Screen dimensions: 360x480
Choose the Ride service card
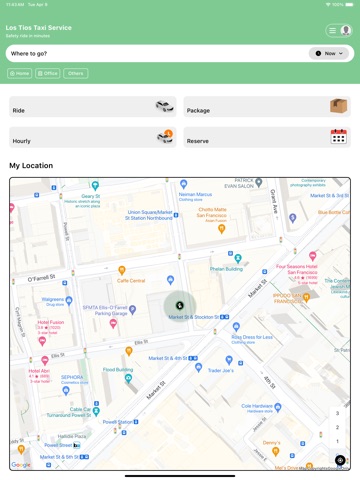point(93,107)
